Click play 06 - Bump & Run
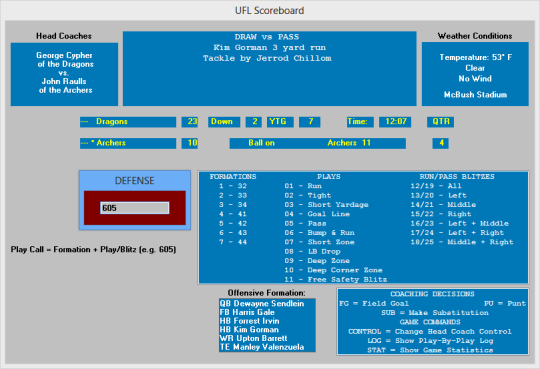The height and width of the screenshot is (369, 540). coord(320,233)
